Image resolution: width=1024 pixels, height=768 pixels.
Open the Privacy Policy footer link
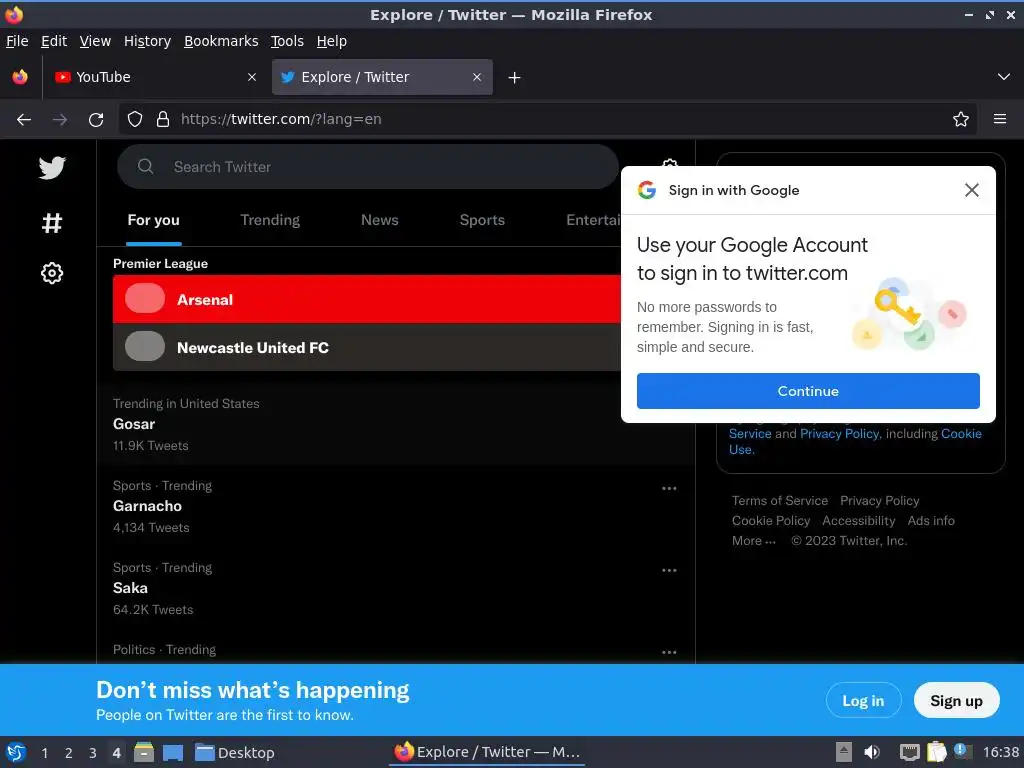[x=879, y=501]
